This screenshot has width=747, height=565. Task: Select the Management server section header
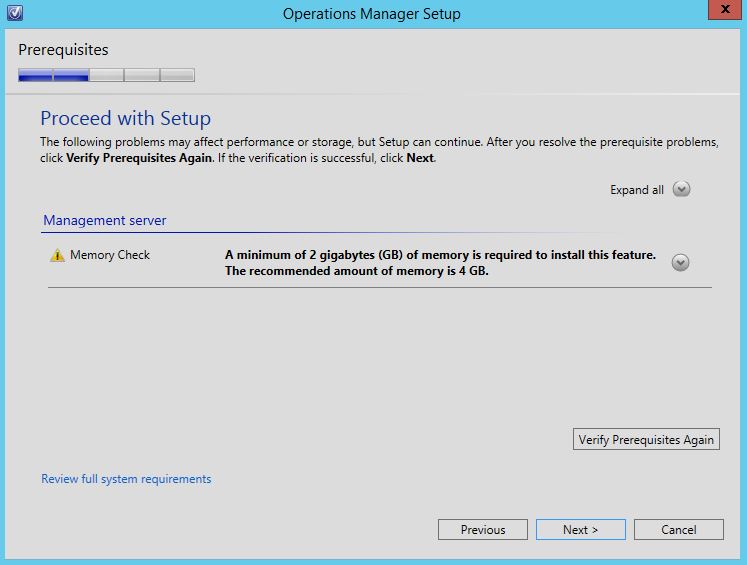point(105,220)
